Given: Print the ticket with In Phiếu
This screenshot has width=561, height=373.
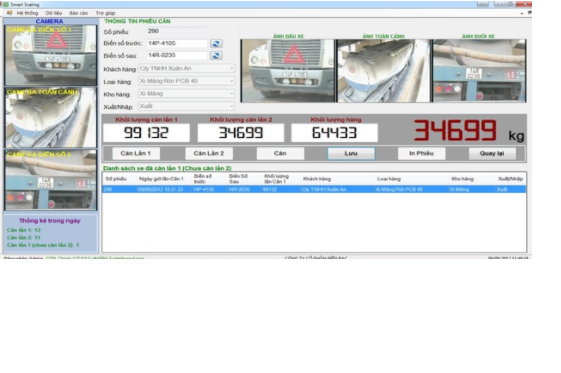Looking at the screenshot, I should pos(421,153).
